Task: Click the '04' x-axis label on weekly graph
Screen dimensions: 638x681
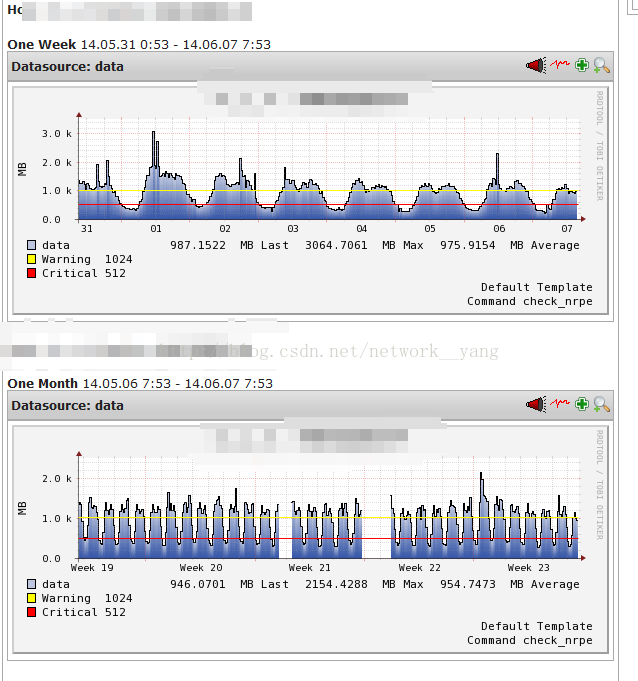Action: (362, 228)
